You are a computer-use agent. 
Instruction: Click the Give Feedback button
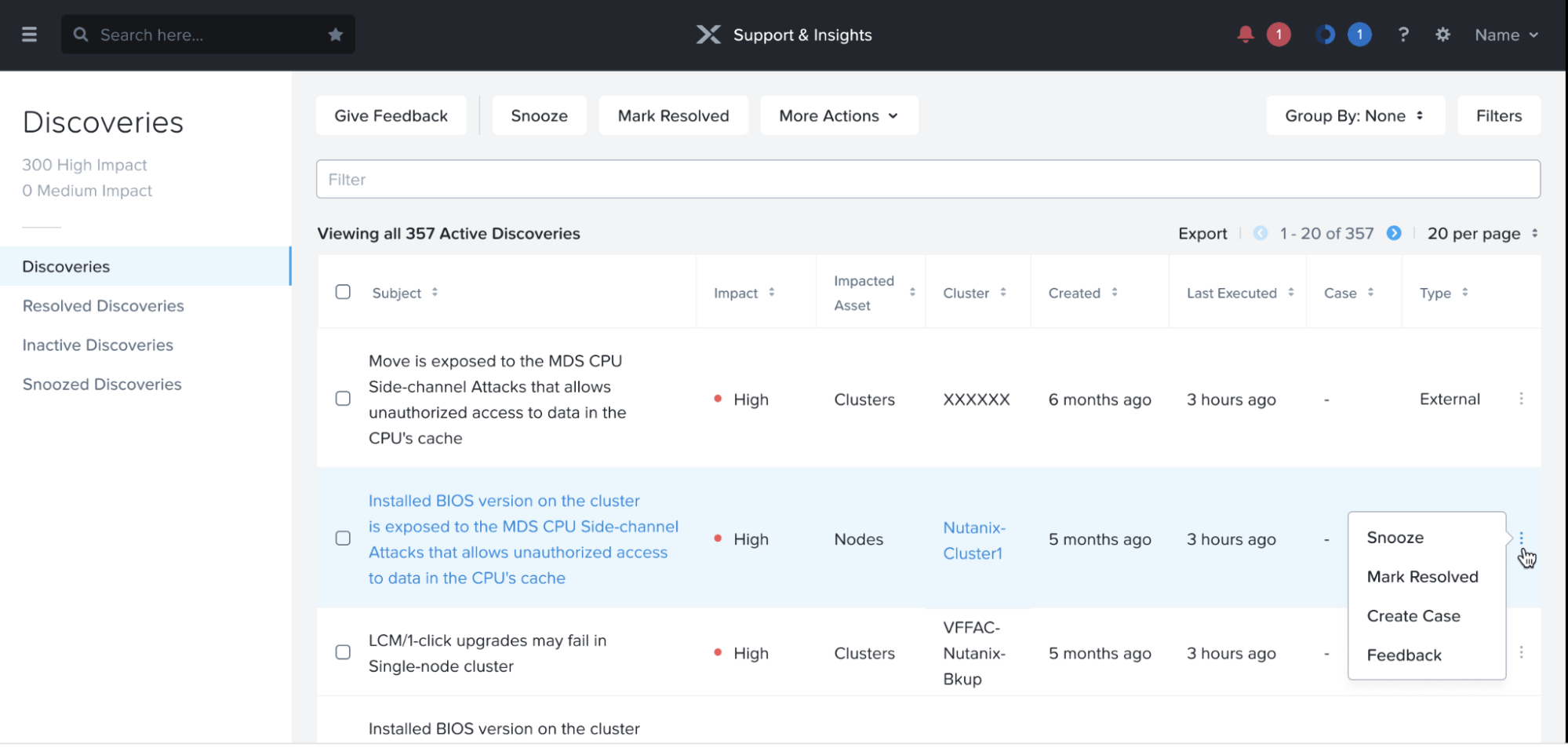[391, 115]
